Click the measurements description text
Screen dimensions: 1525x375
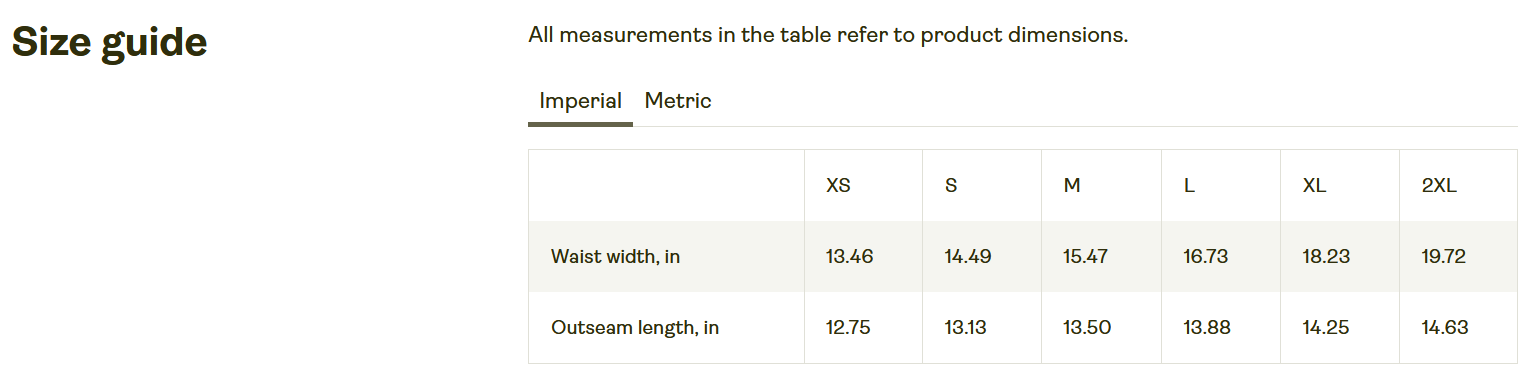[x=828, y=35]
